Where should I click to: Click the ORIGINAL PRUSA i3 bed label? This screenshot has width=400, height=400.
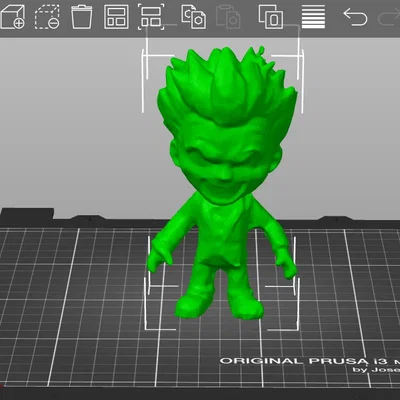tap(309, 361)
